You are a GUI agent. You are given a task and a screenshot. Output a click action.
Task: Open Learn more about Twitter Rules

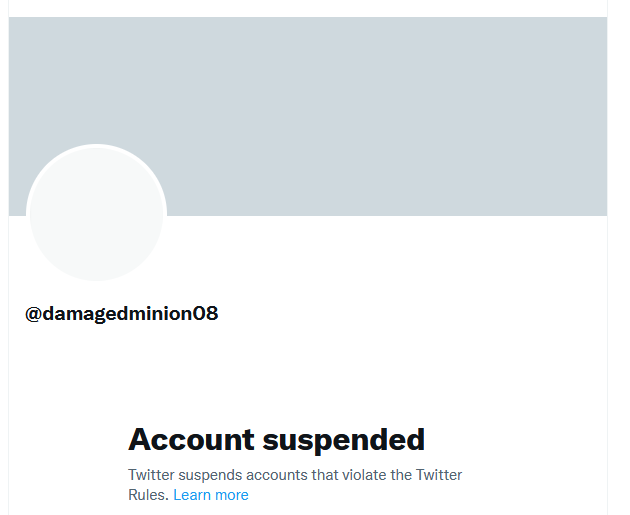tap(211, 495)
